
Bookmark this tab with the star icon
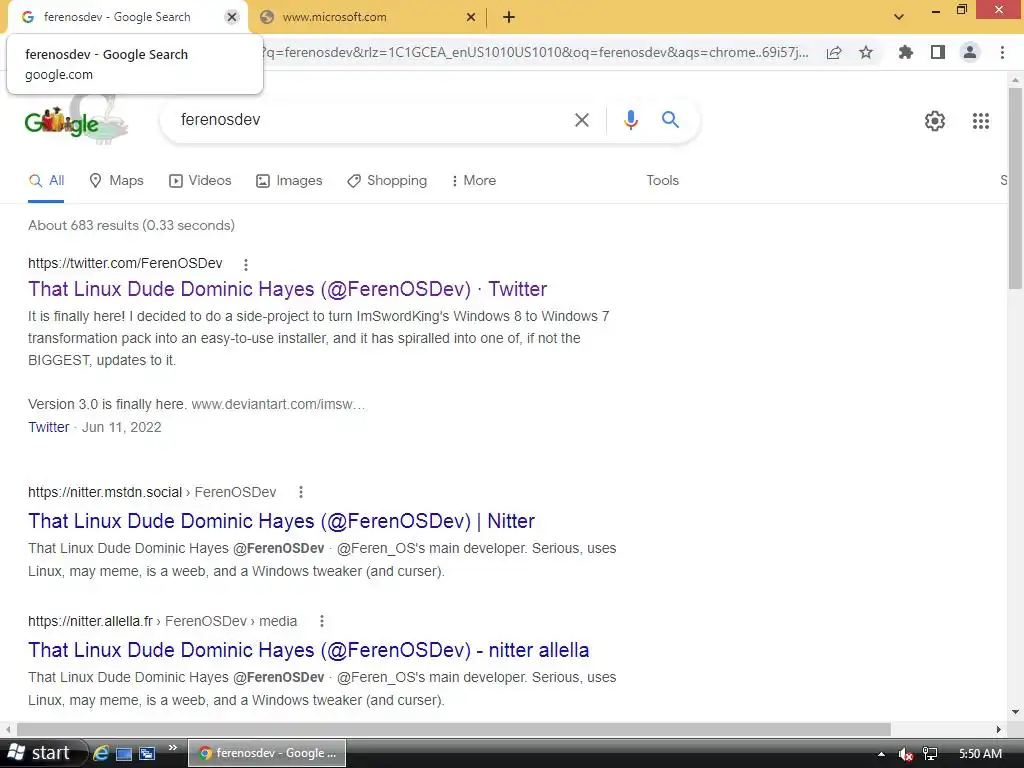[866, 52]
